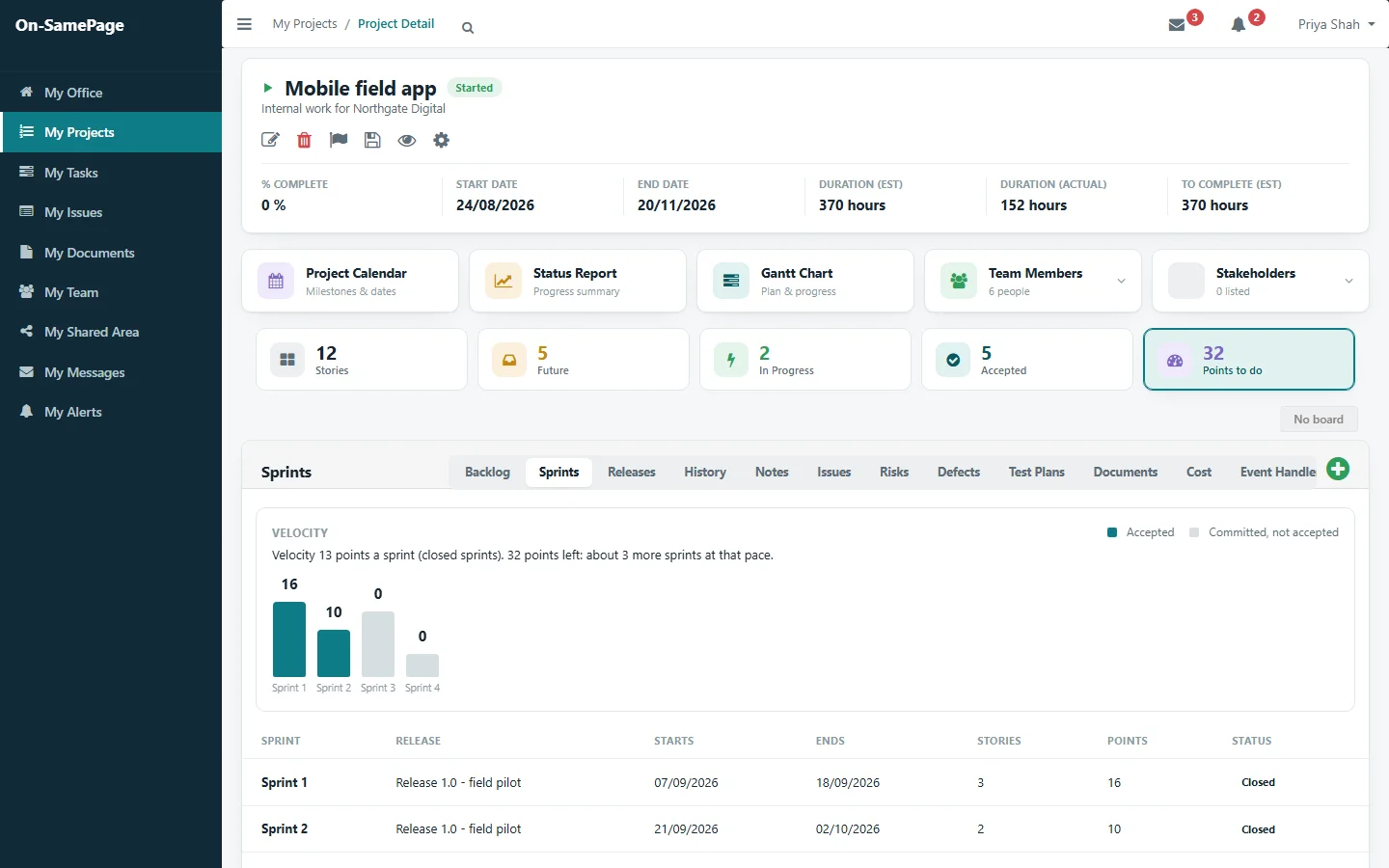Open the History tab
Viewport: 1389px width, 868px height.
[705, 472]
